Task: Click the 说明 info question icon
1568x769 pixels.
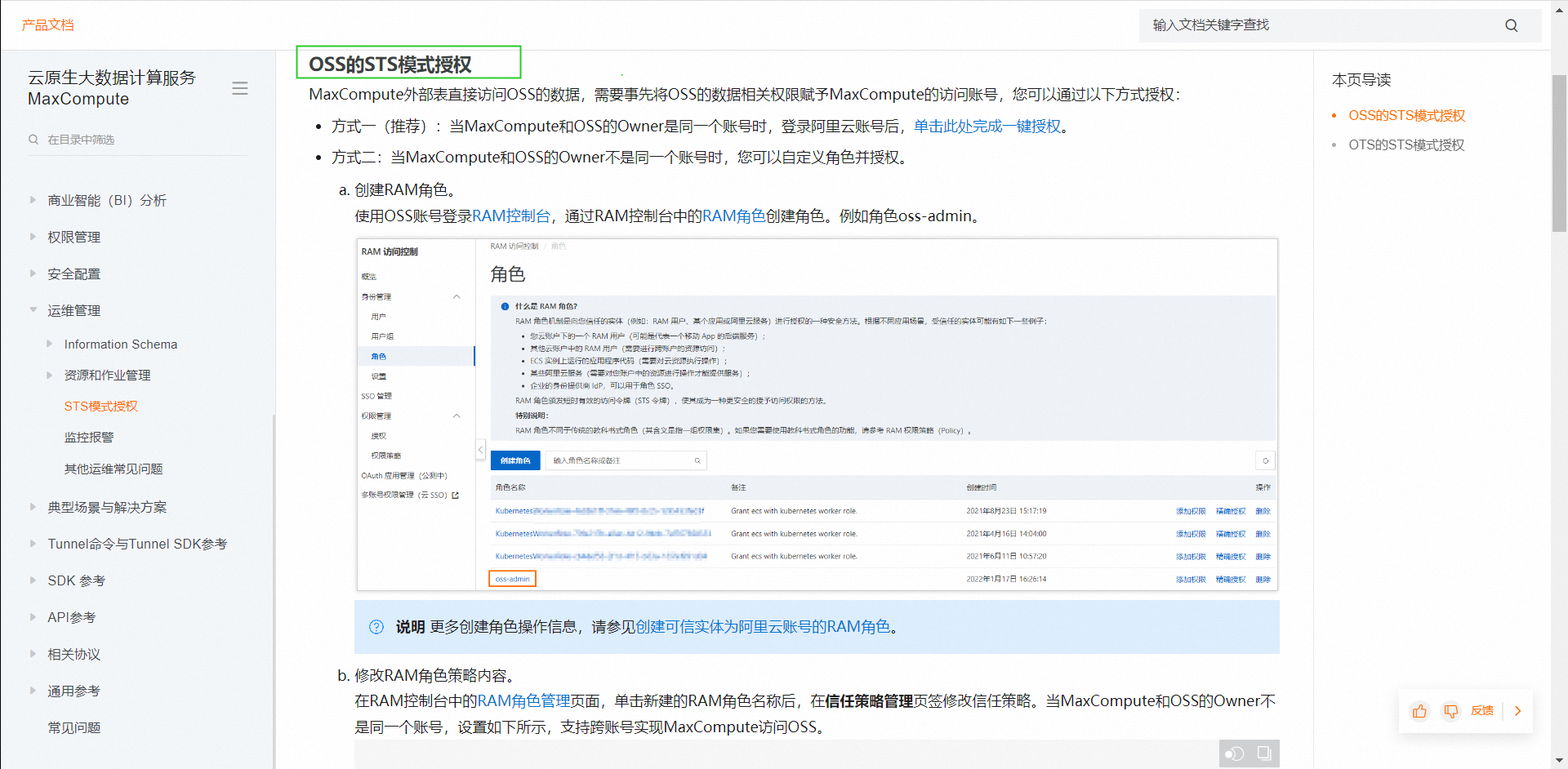Action: [376, 627]
